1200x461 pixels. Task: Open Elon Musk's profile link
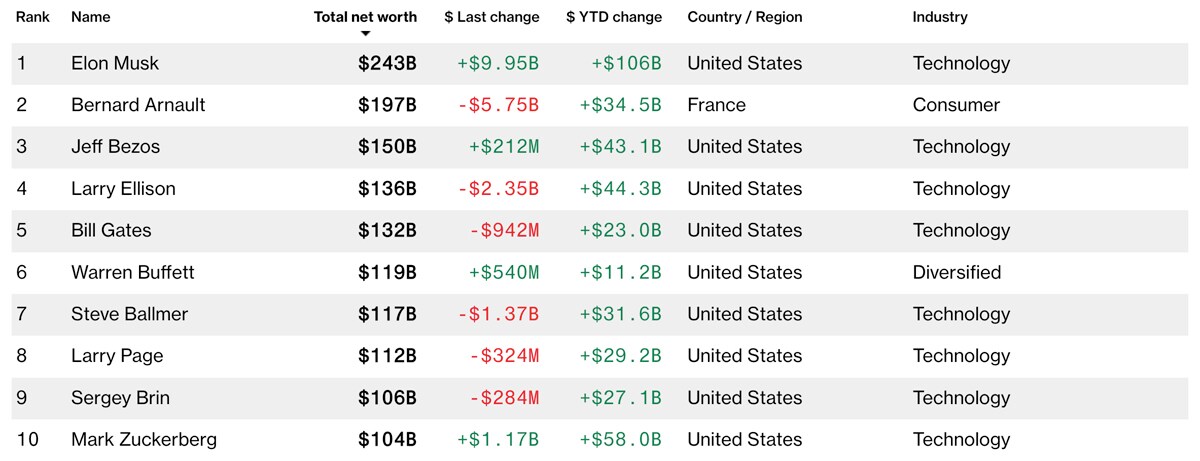coord(115,63)
